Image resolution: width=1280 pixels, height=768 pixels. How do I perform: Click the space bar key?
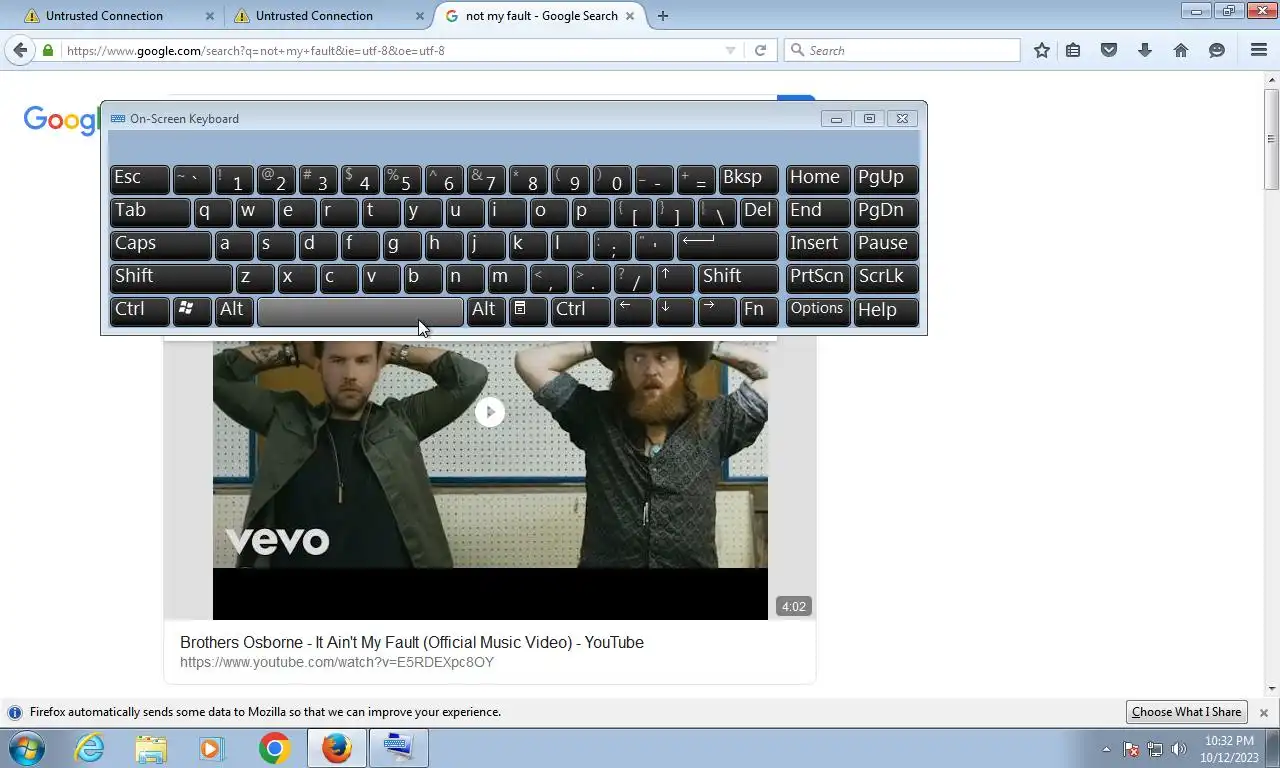[360, 310]
